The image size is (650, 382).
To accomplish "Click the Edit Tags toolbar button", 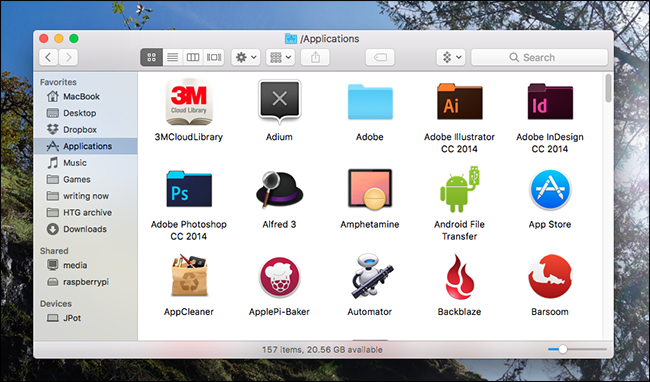I will point(380,57).
